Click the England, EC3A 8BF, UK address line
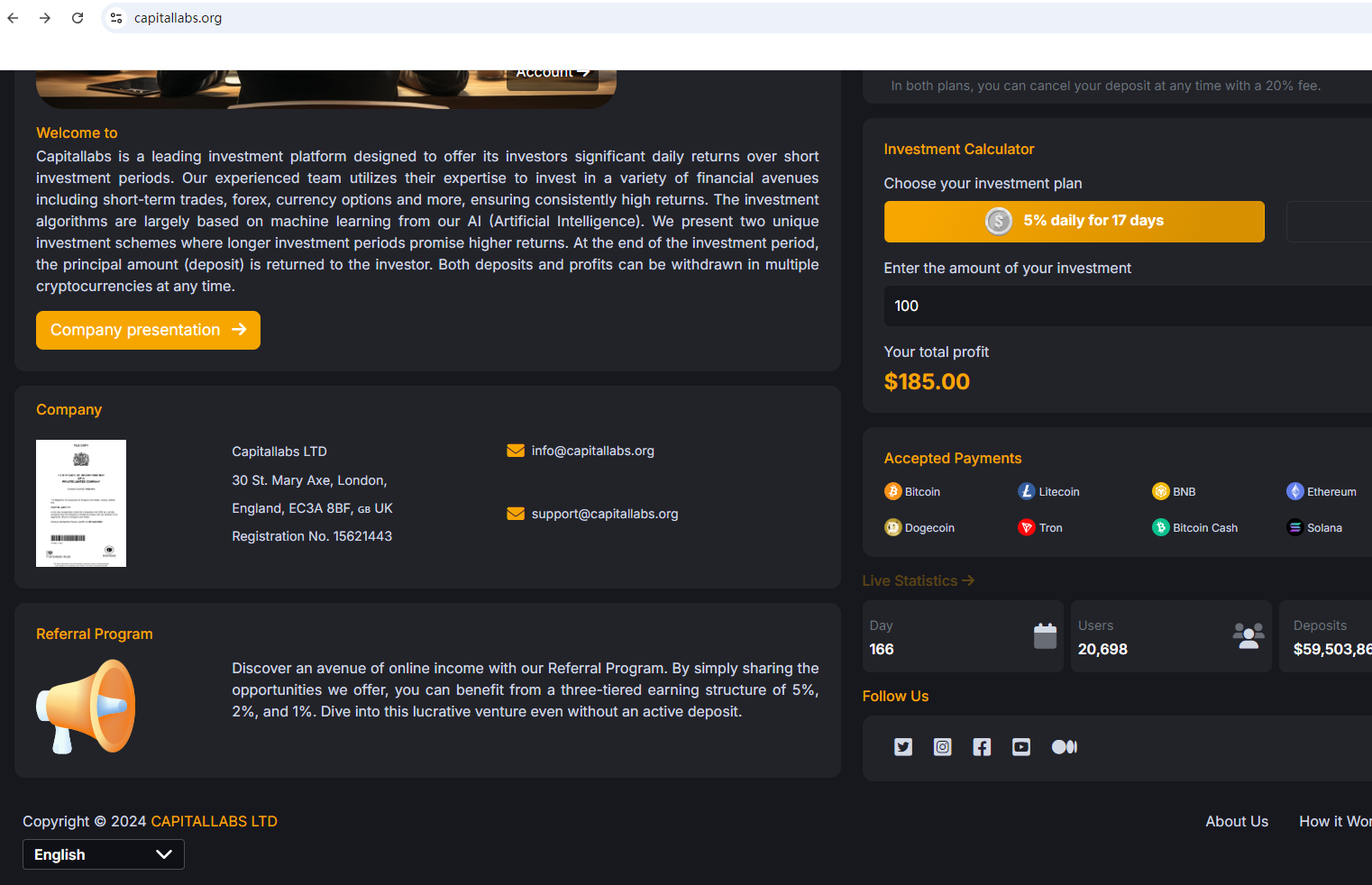Screen dimensions: 1372x885 coord(312,508)
